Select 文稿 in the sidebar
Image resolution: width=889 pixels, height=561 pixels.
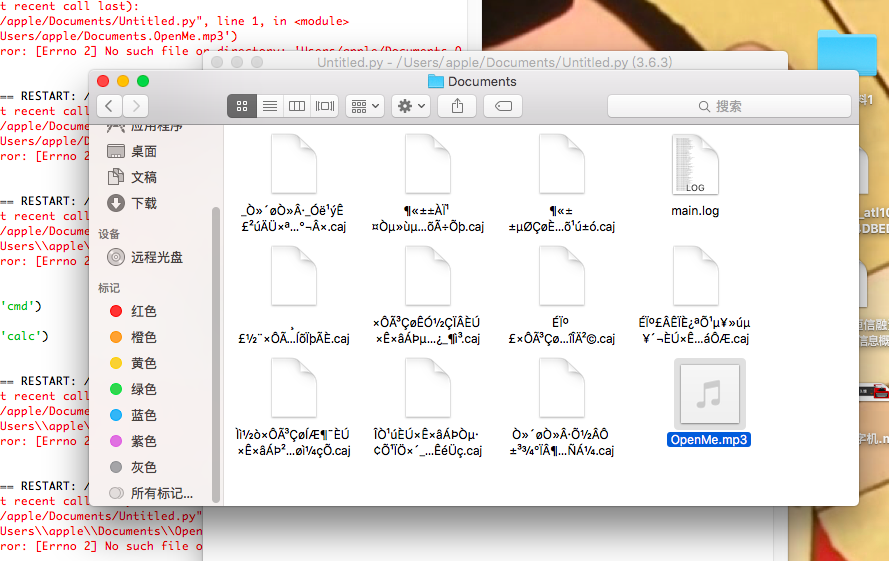tap(144, 177)
